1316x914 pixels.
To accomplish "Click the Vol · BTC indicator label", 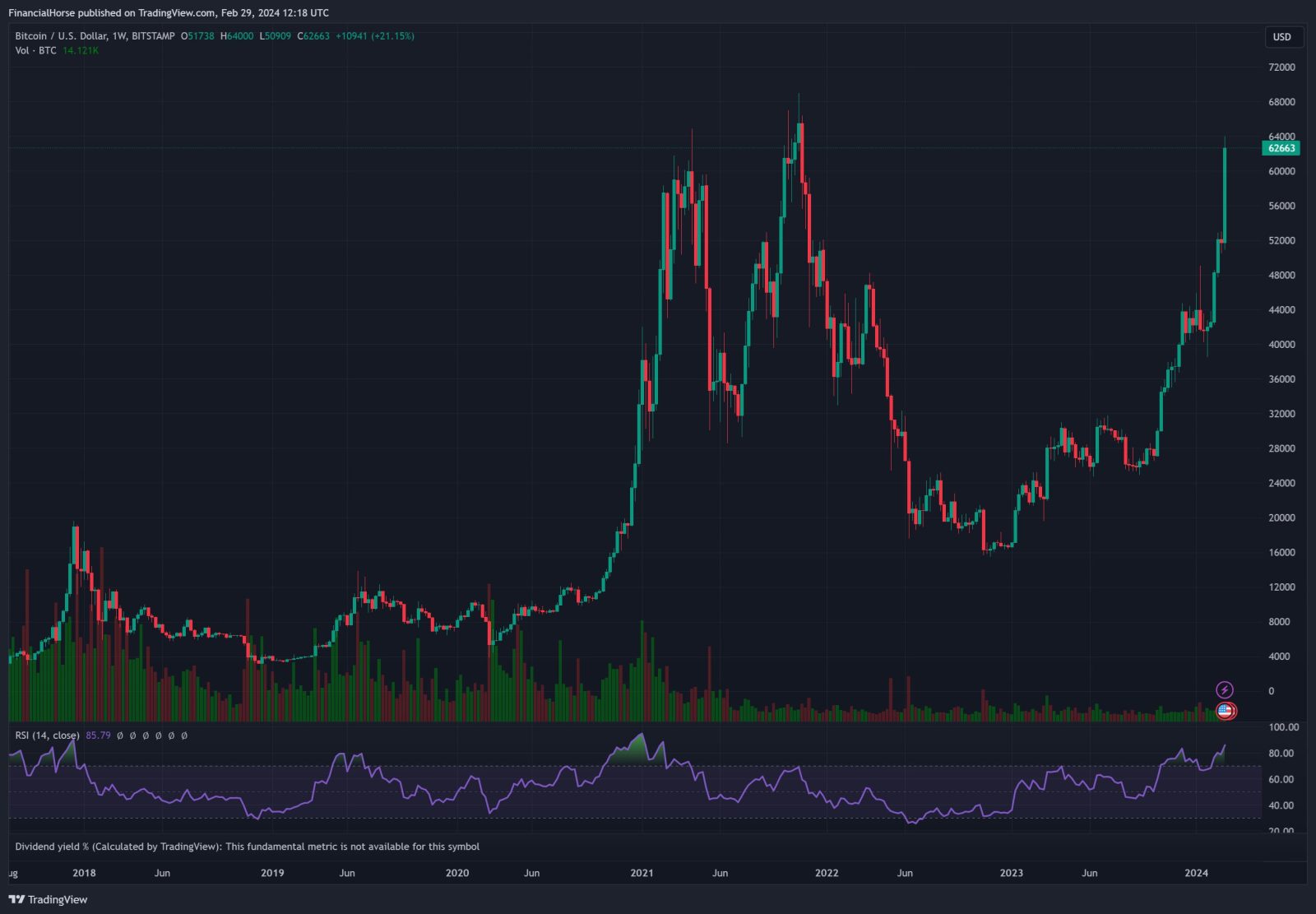I will pyautogui.click(x=35, y=51).
